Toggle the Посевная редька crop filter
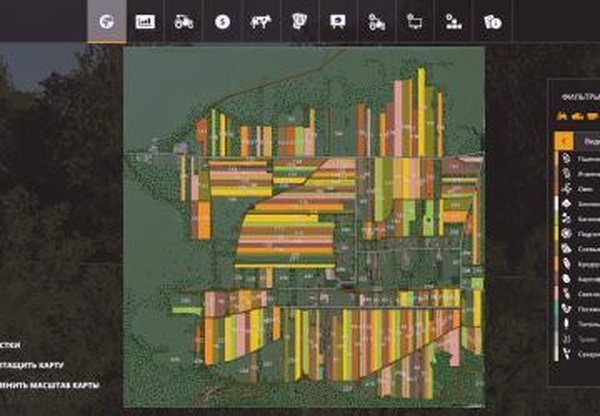The width and height of the screenshot is (600, 416). click(578, 309)
